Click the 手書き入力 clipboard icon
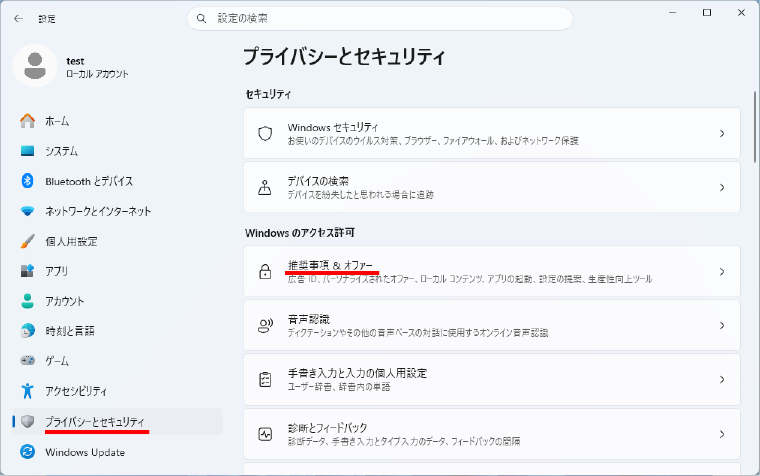Viewport: 760px width, 476px height. [265, 380]
